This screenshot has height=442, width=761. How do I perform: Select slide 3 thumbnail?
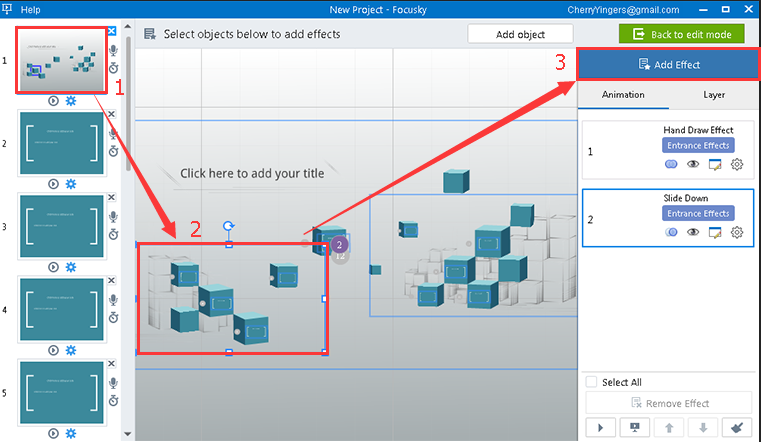click(62, 226)
